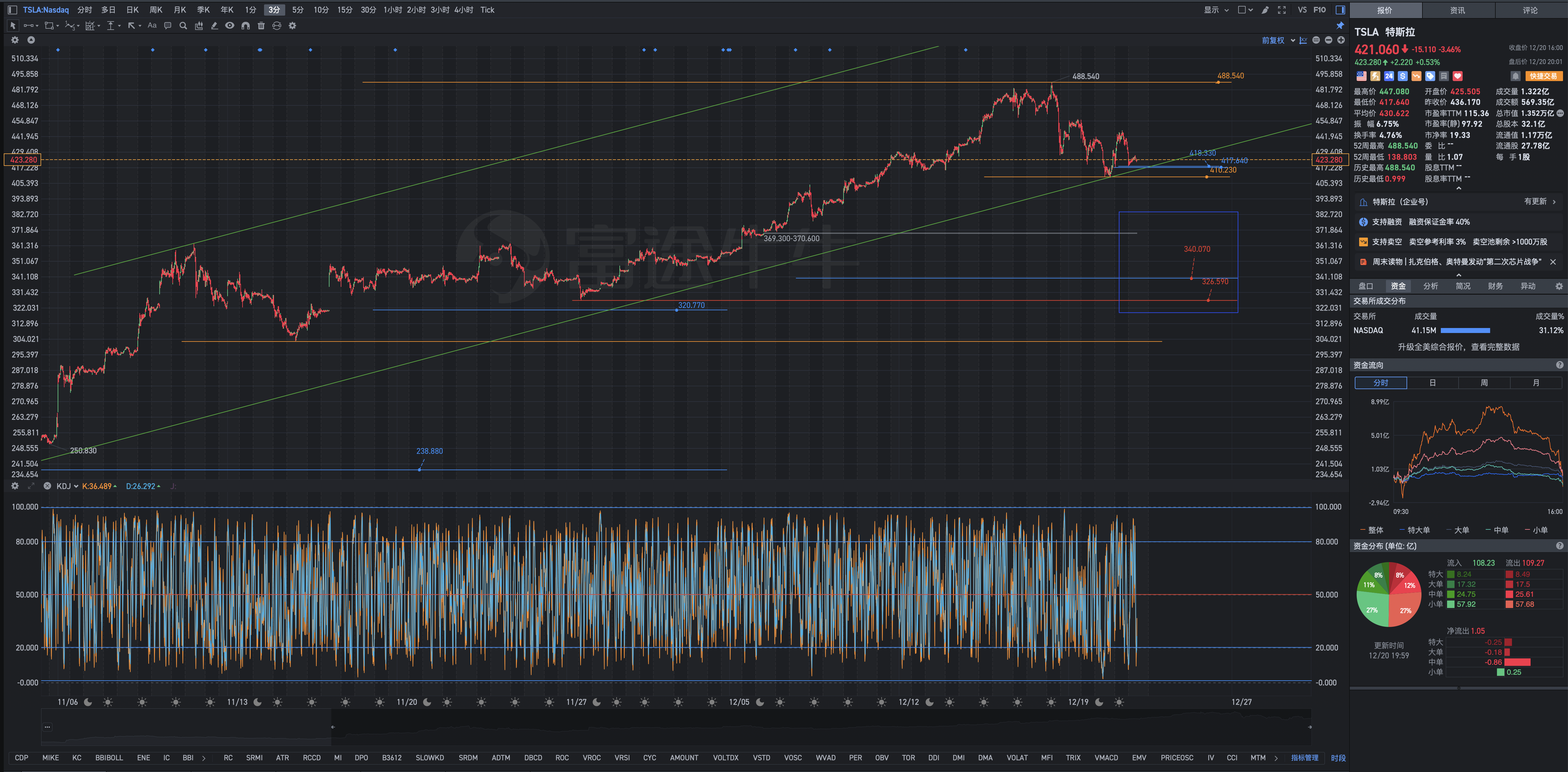Switch to the 分析 analysis tab
Image resolution: width=1568 pixels, height=772 pixels.
coord(1431,286)
